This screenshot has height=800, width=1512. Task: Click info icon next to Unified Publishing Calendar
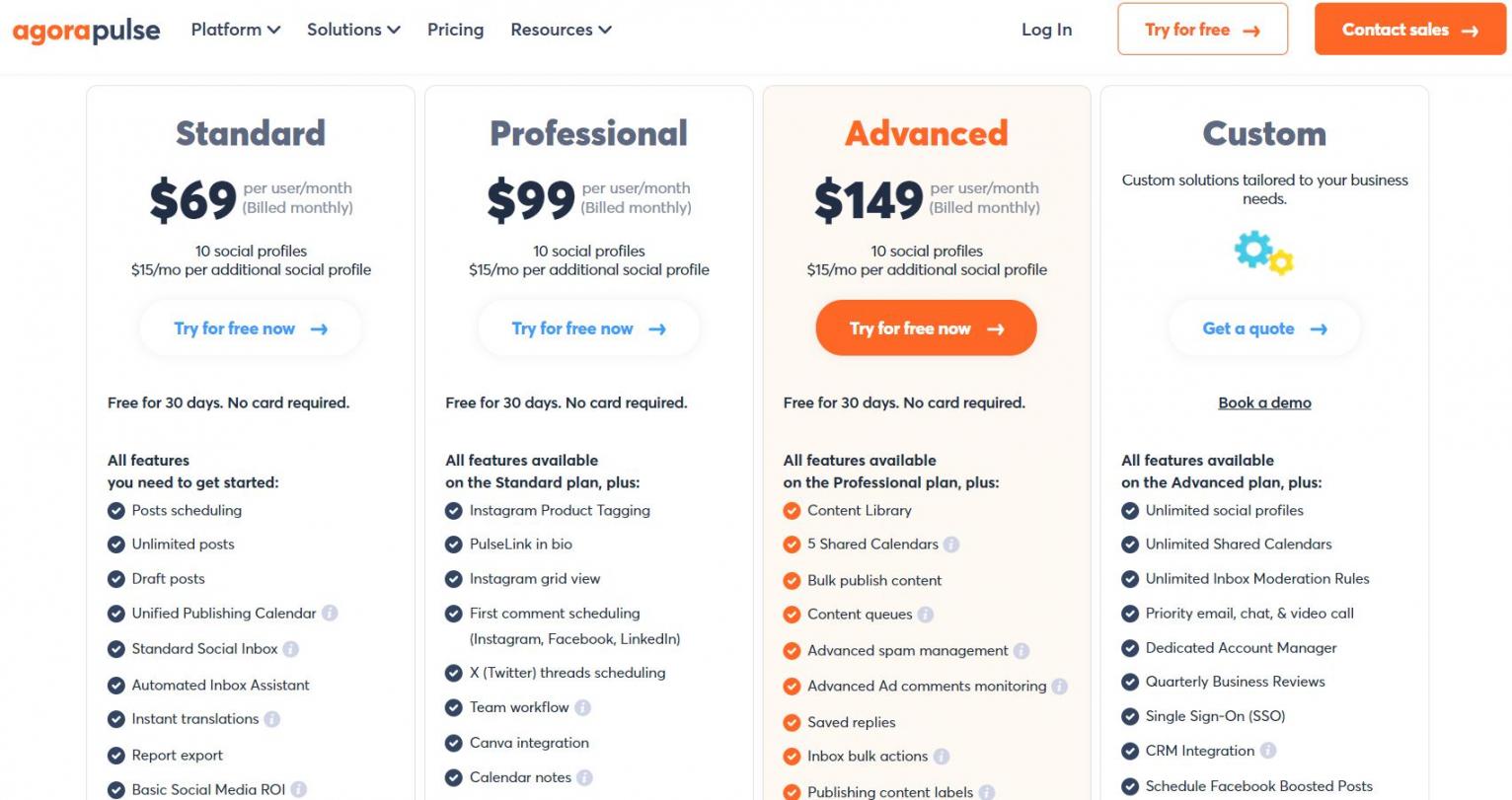click(x=330, y=614)
